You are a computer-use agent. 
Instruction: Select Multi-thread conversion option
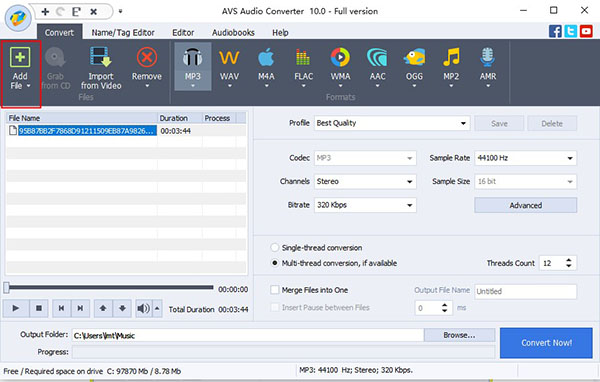[274, 263]
